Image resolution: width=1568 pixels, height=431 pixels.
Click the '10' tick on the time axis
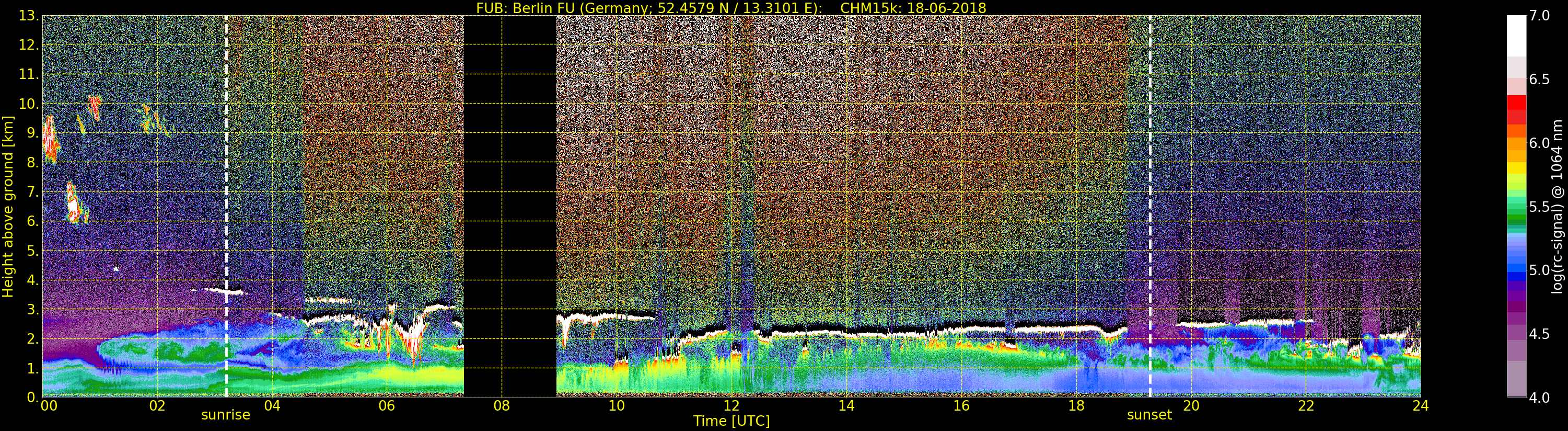[x=617, y=405]
